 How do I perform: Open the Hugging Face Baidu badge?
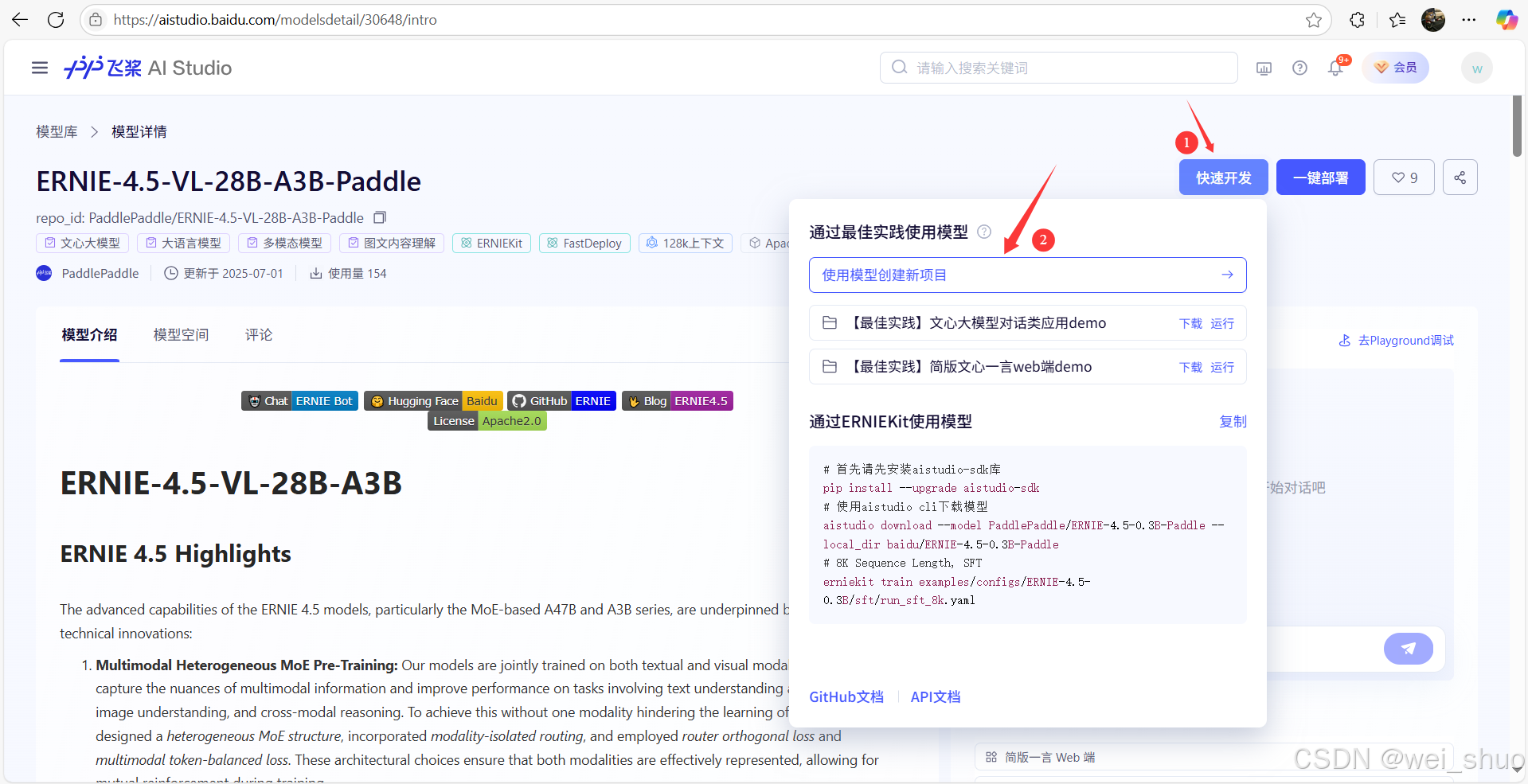click(x=433, y=400)
